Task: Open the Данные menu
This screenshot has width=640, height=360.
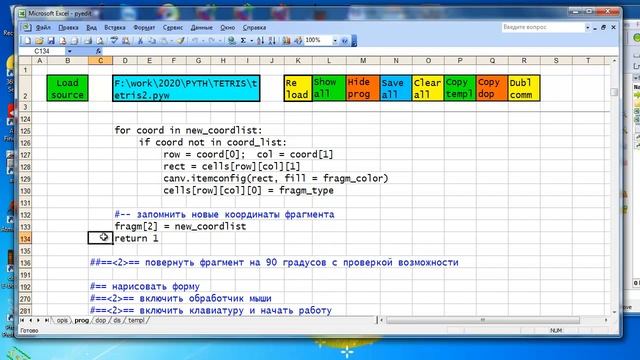Action: click(202, 27)
